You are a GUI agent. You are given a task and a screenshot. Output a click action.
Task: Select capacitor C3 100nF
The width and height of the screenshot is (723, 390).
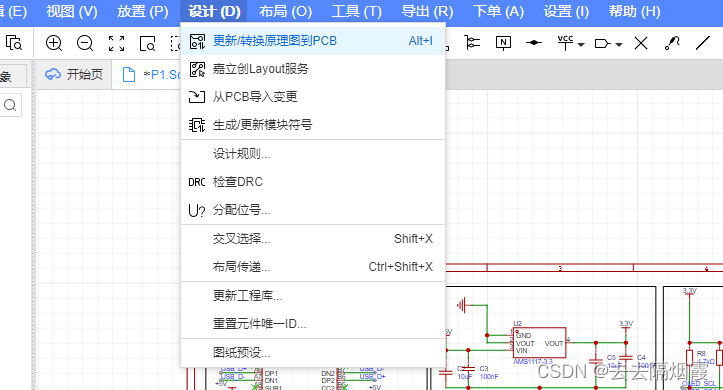pos(468,369)
